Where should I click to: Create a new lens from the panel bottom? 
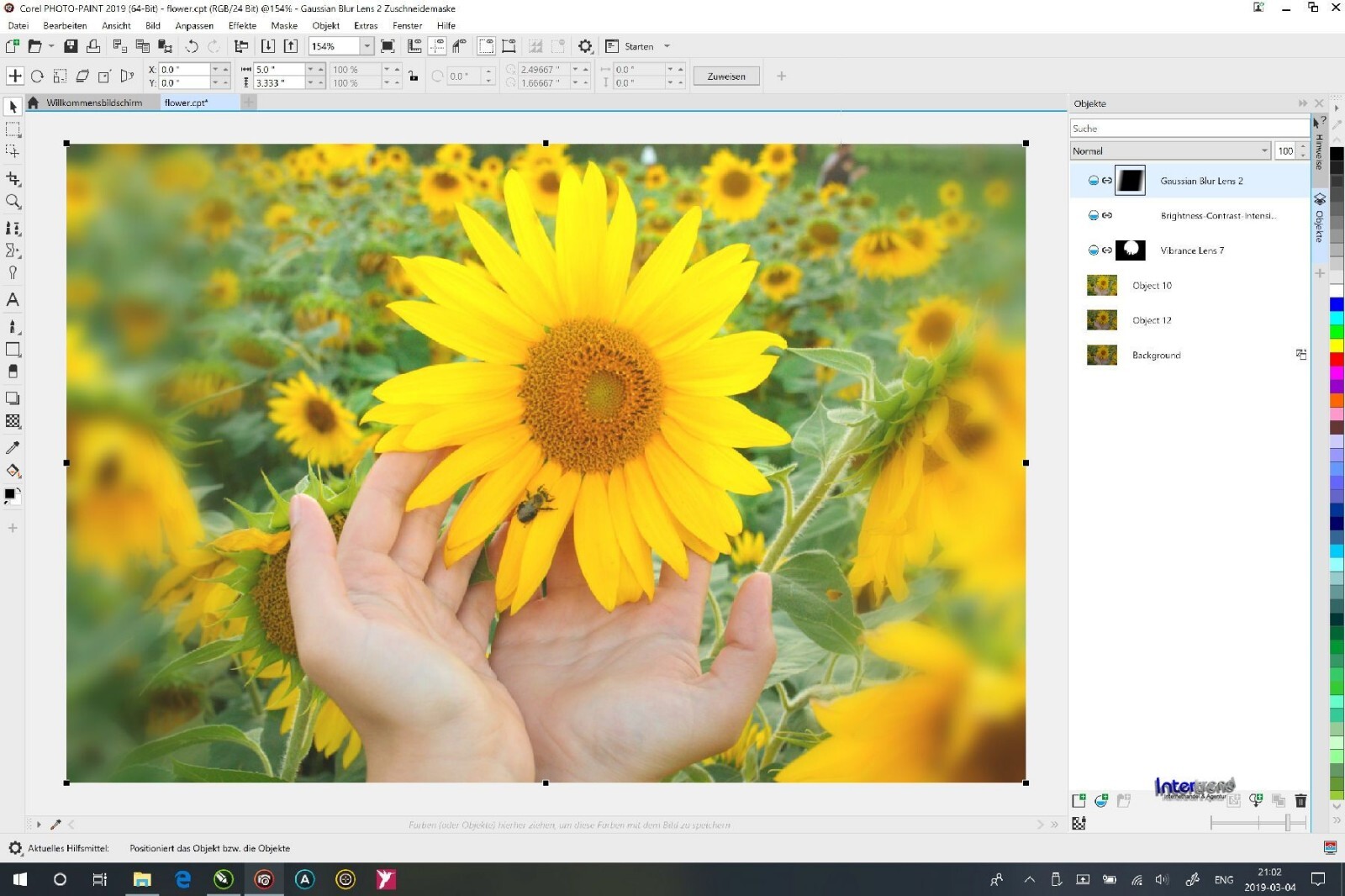1100,800
